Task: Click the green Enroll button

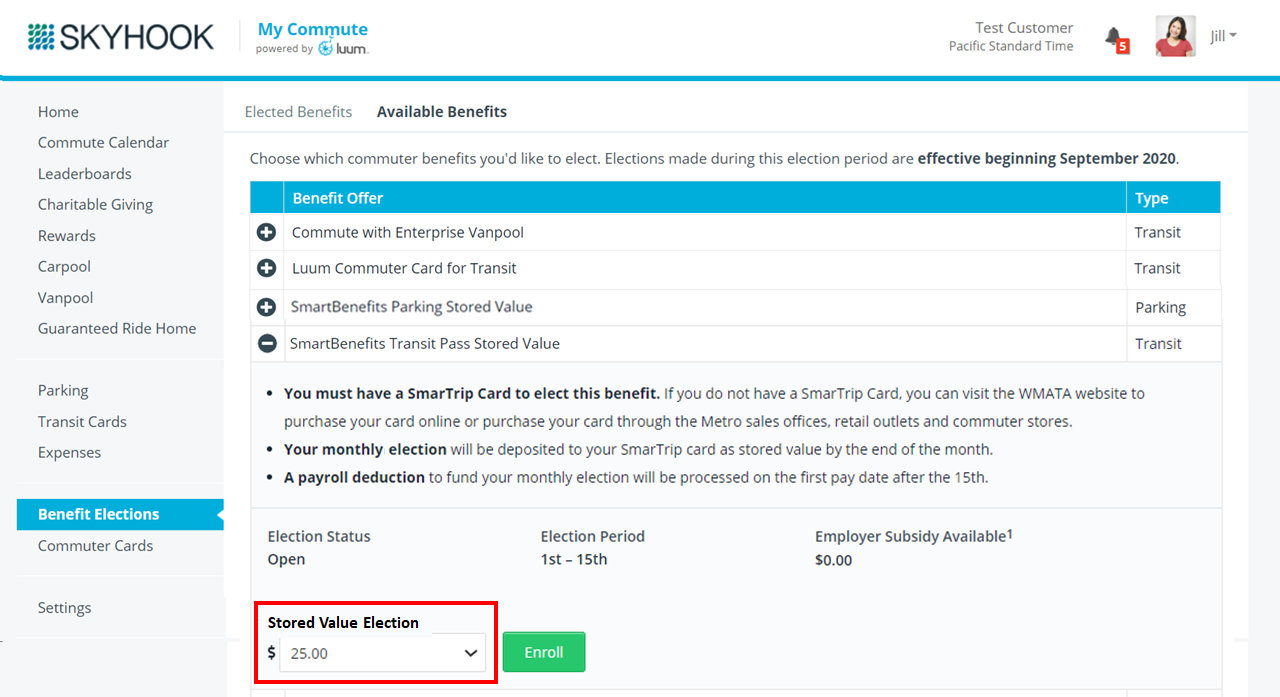Action: 544,652
